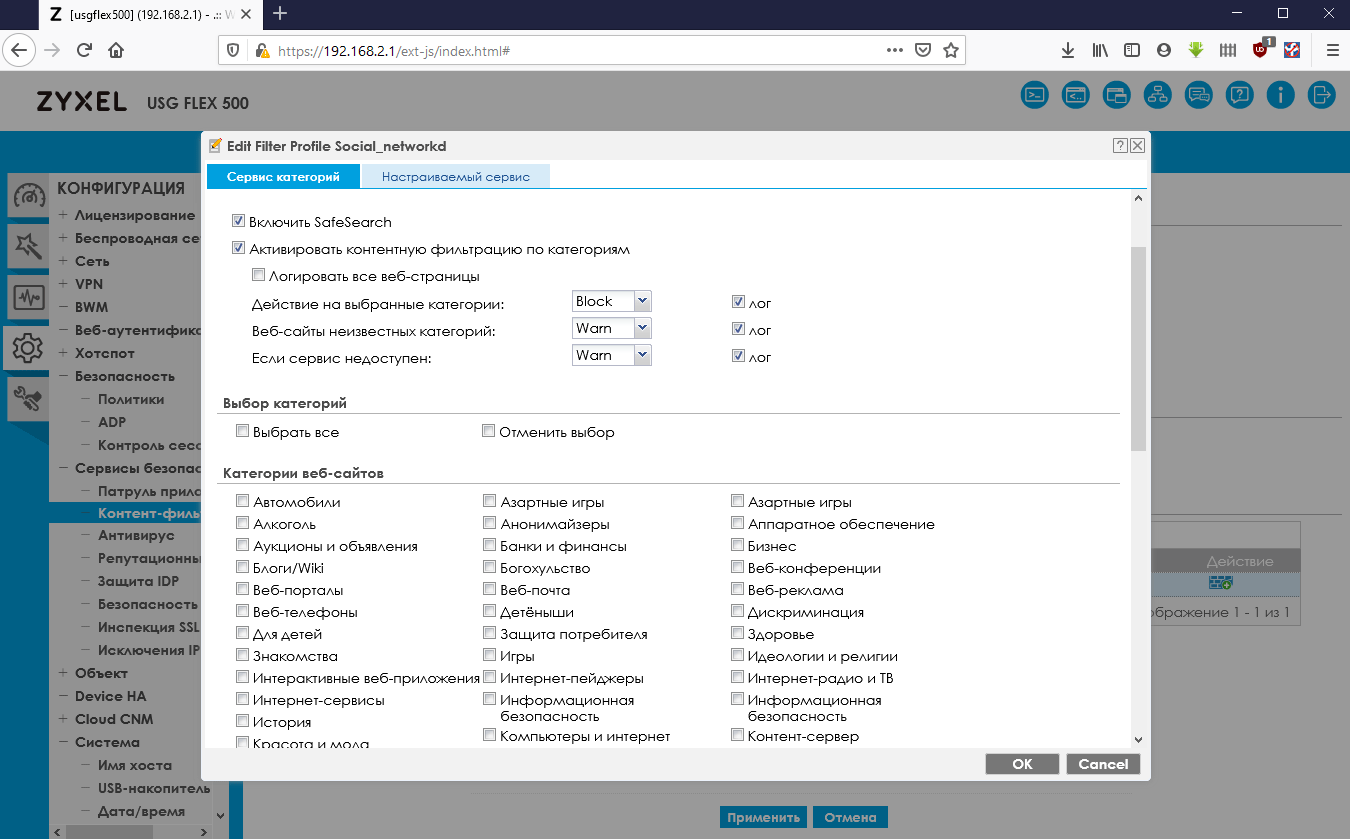Click Cancel button in dialog
This screenshot has height=839, width=1350.
1103,764
